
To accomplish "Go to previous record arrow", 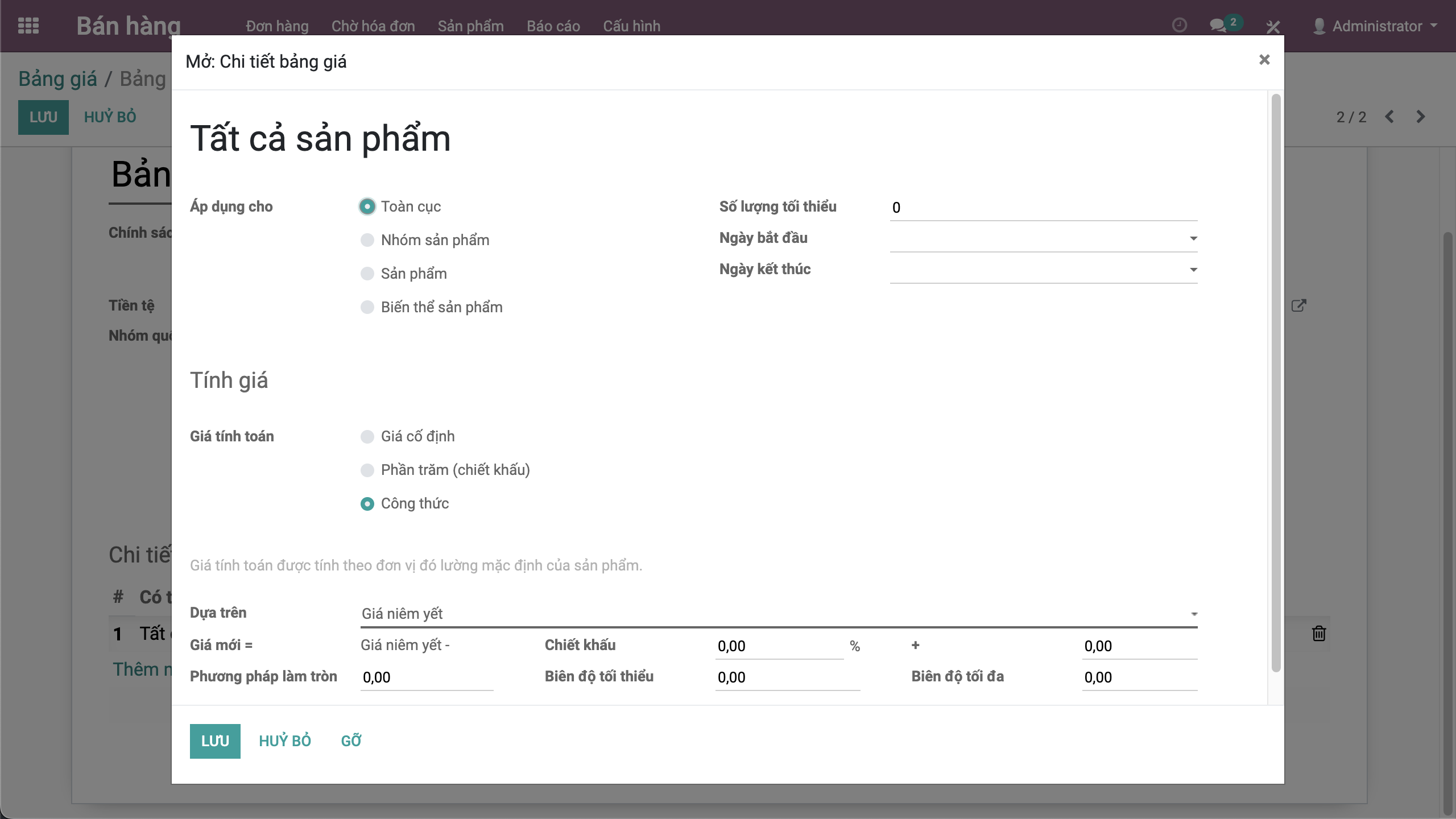I will (x=1389, y=117).
